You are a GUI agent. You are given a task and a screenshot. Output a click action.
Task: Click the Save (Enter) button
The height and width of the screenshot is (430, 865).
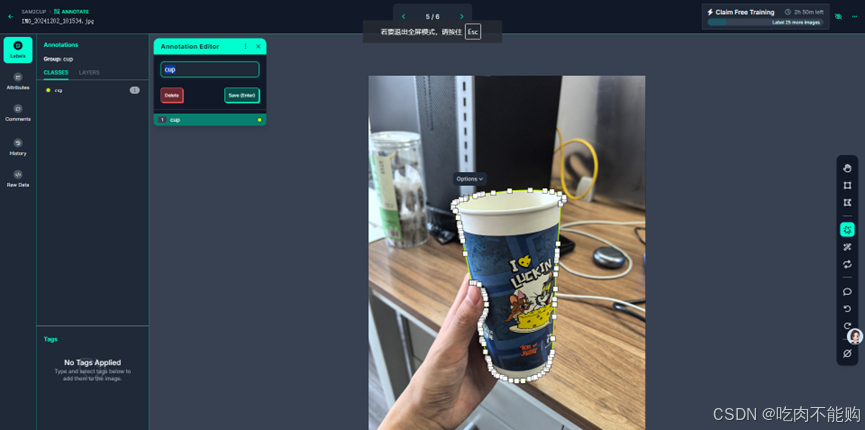click(242, 95)
